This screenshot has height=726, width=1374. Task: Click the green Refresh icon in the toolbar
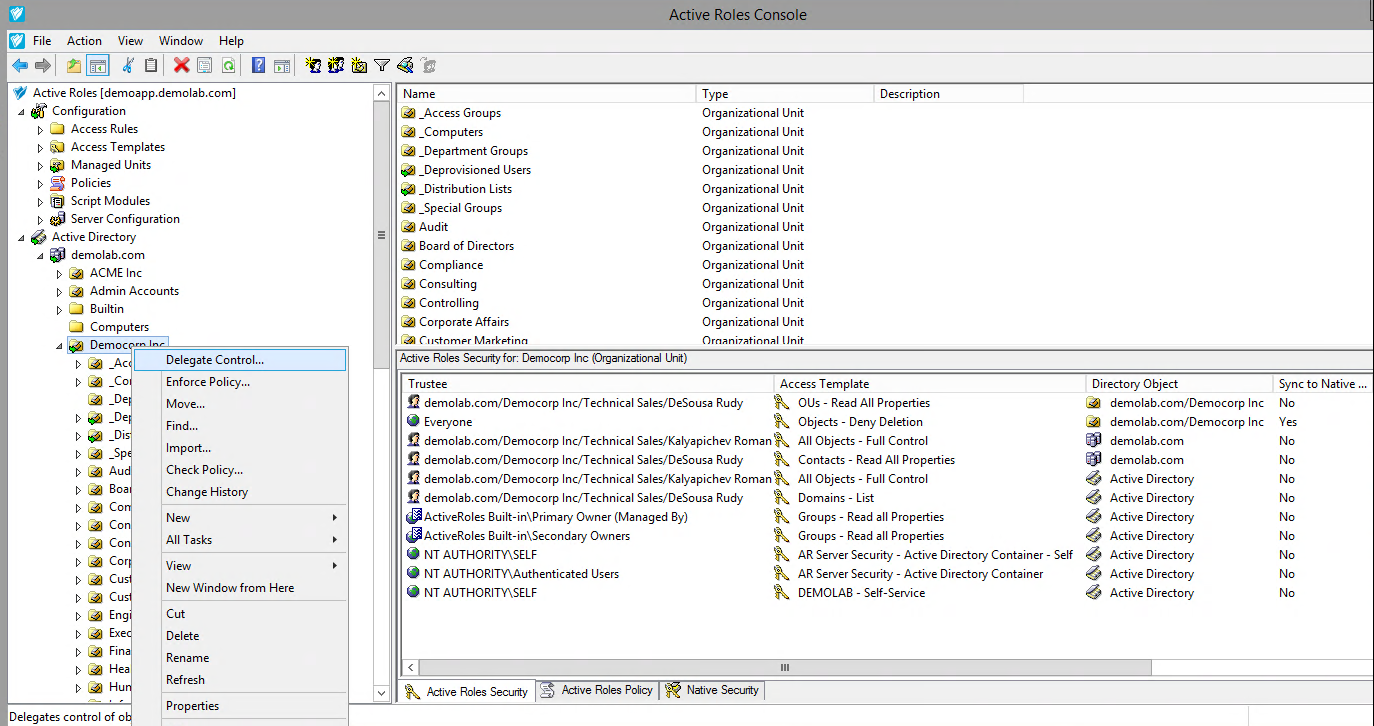(x=229, y=66)
